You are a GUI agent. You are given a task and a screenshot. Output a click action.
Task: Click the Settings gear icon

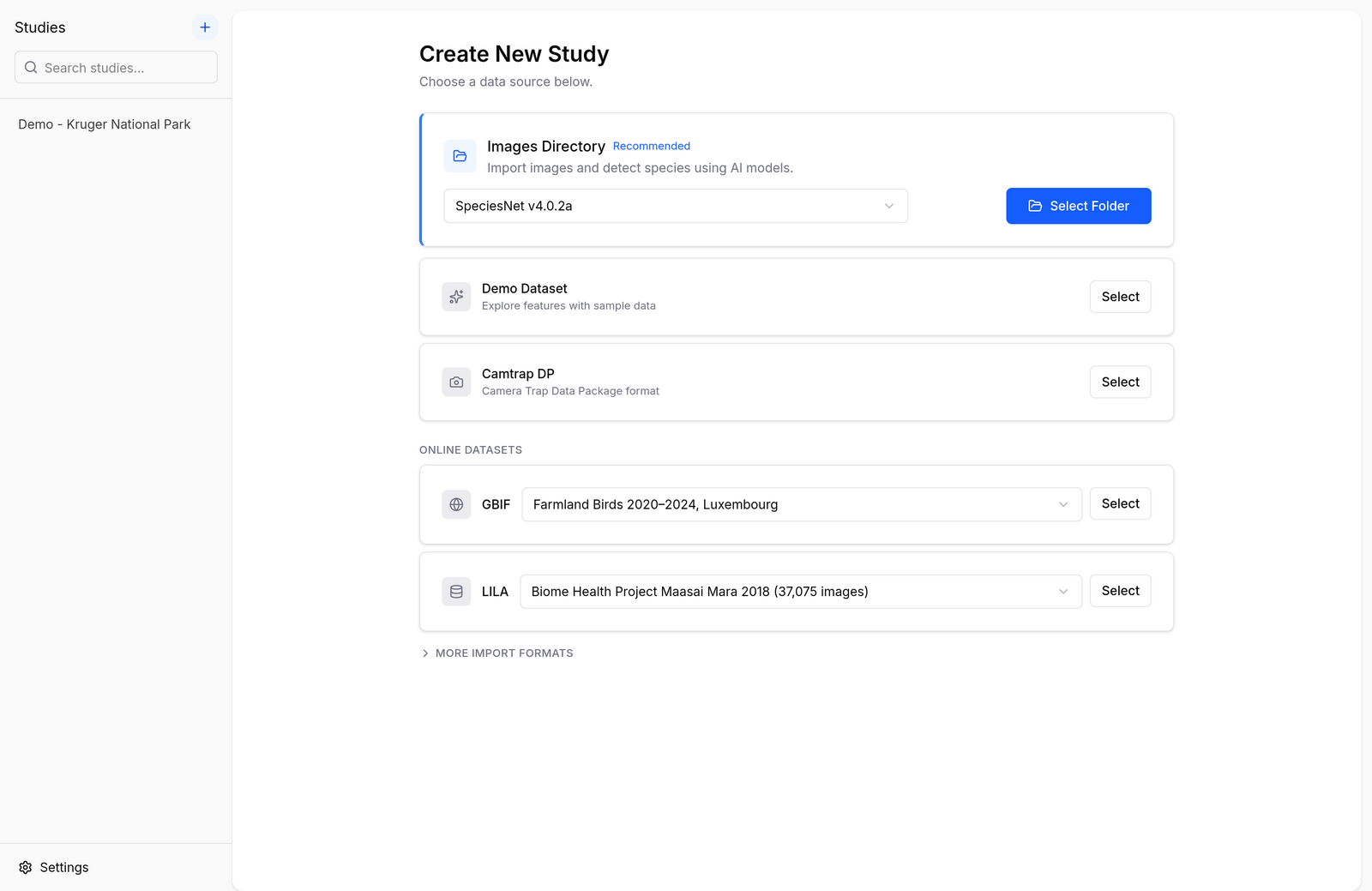pyautogui.click(x=26, y=868)
